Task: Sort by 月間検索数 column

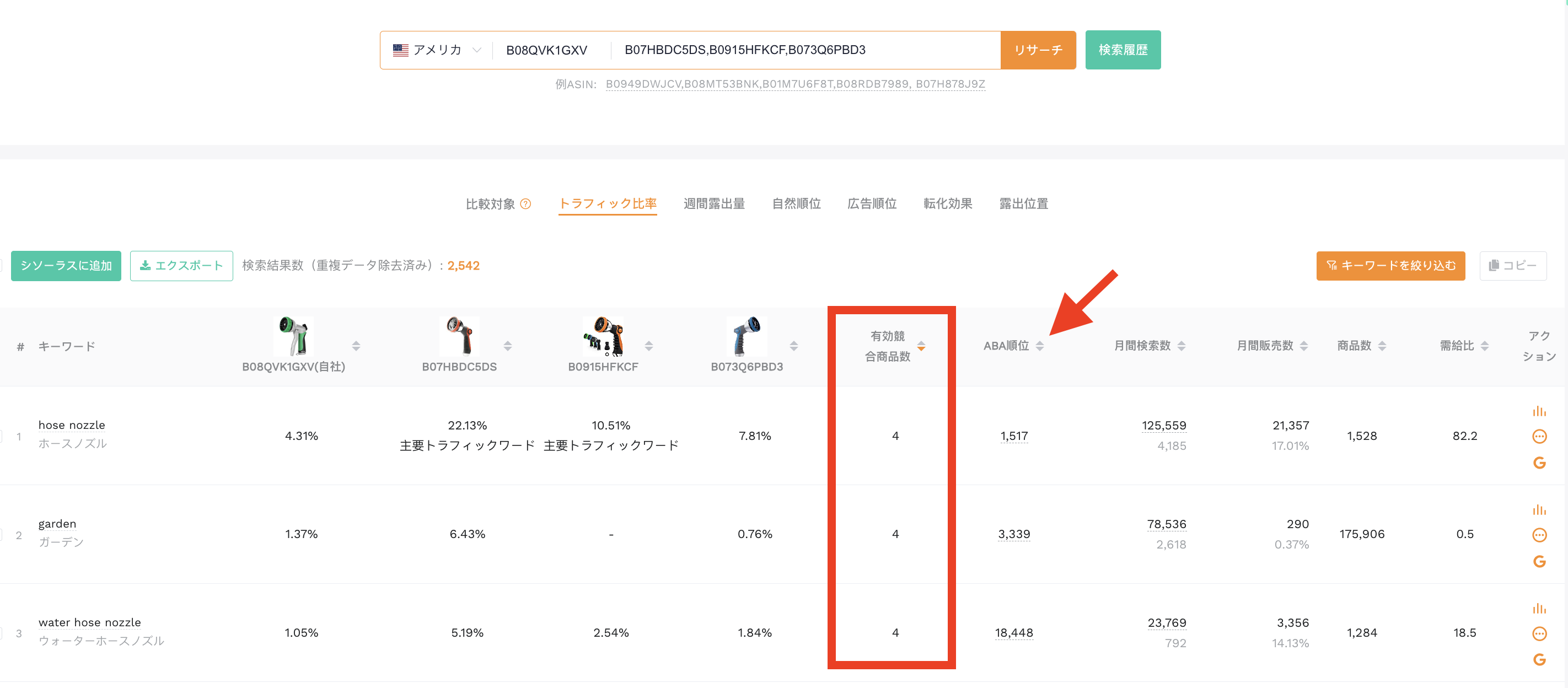Action: click(1182, 346)
